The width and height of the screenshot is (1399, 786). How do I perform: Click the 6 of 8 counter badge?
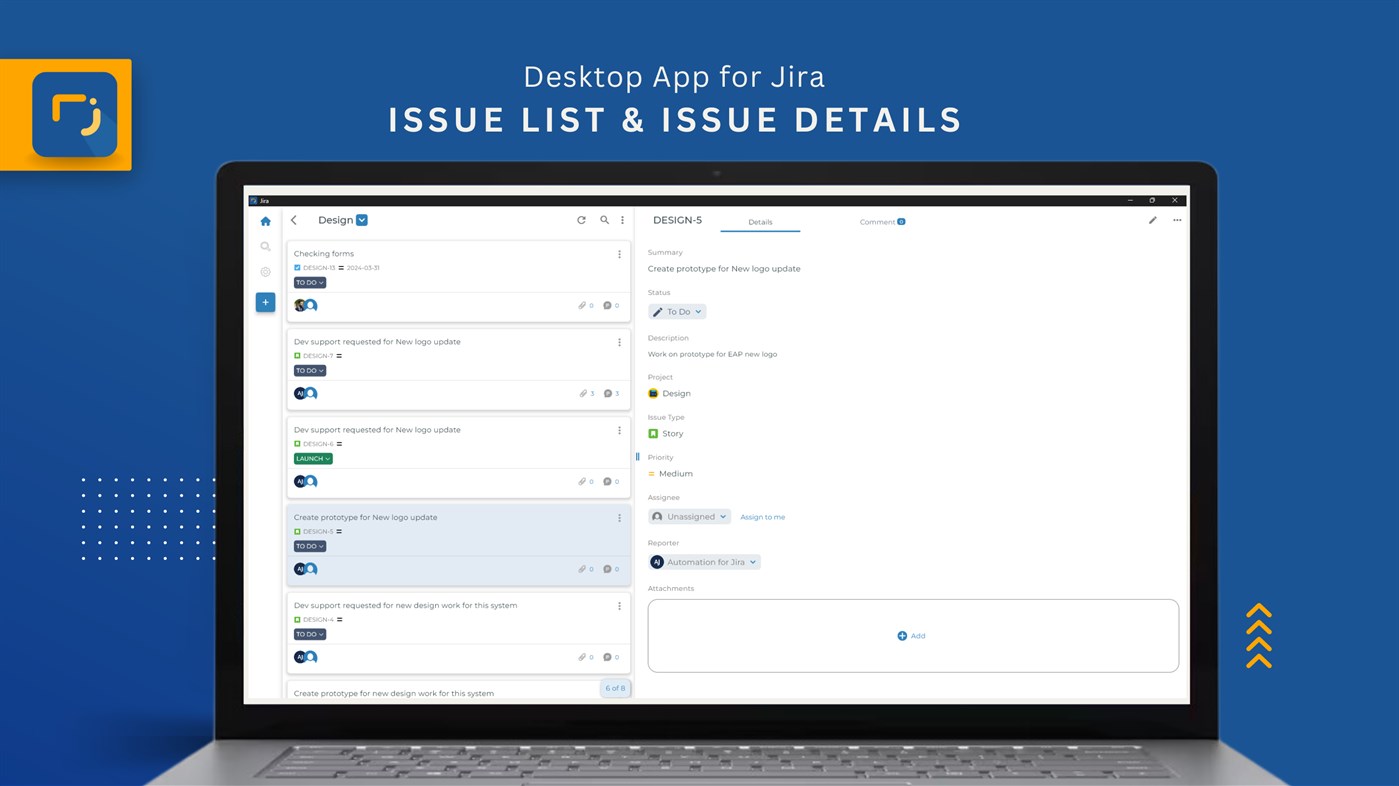tap(615, 687)
